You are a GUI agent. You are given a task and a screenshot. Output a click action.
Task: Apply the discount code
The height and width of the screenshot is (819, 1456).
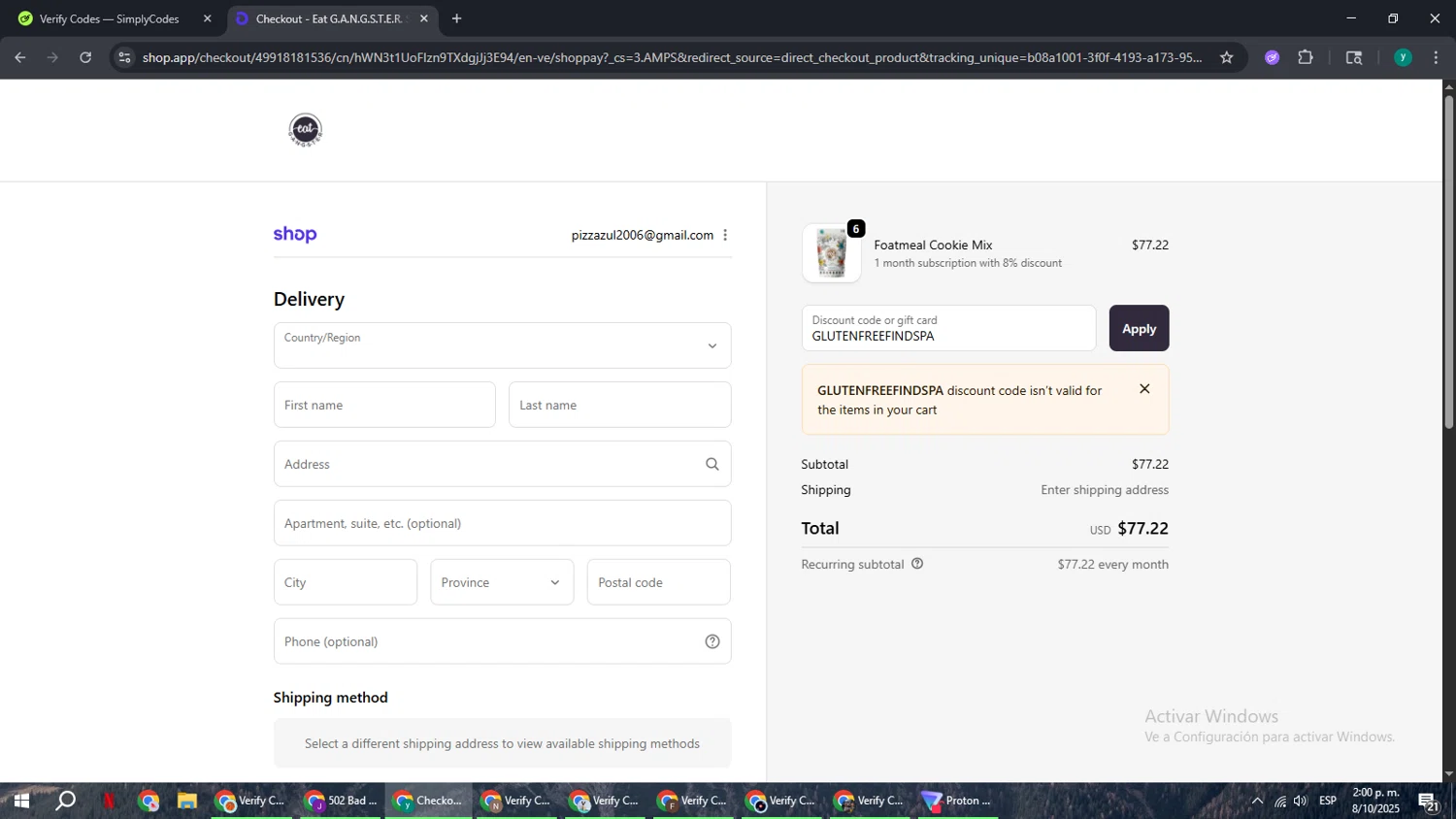[1139, 328]
